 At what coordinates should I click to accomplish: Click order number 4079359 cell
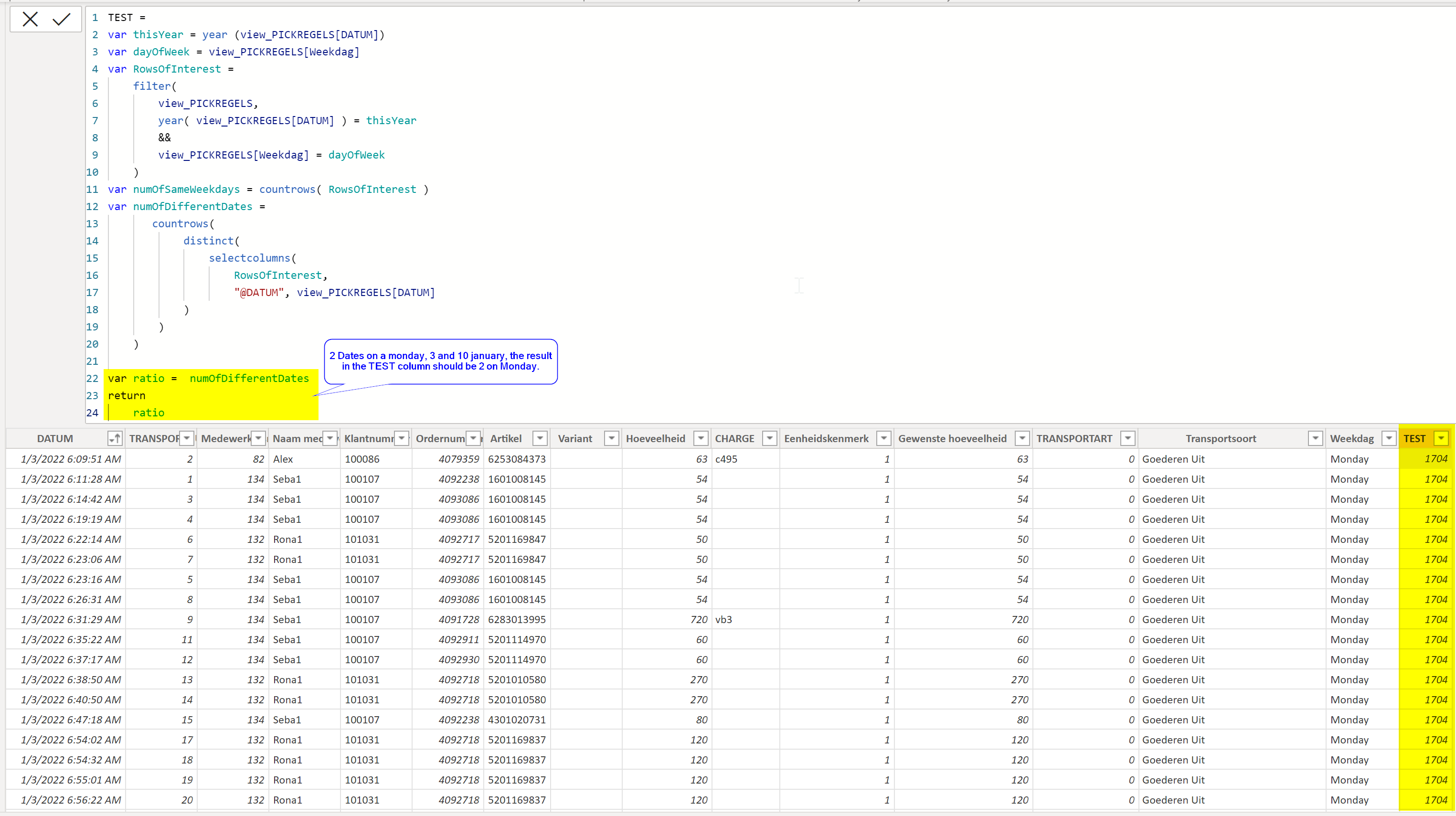point(447,459)
